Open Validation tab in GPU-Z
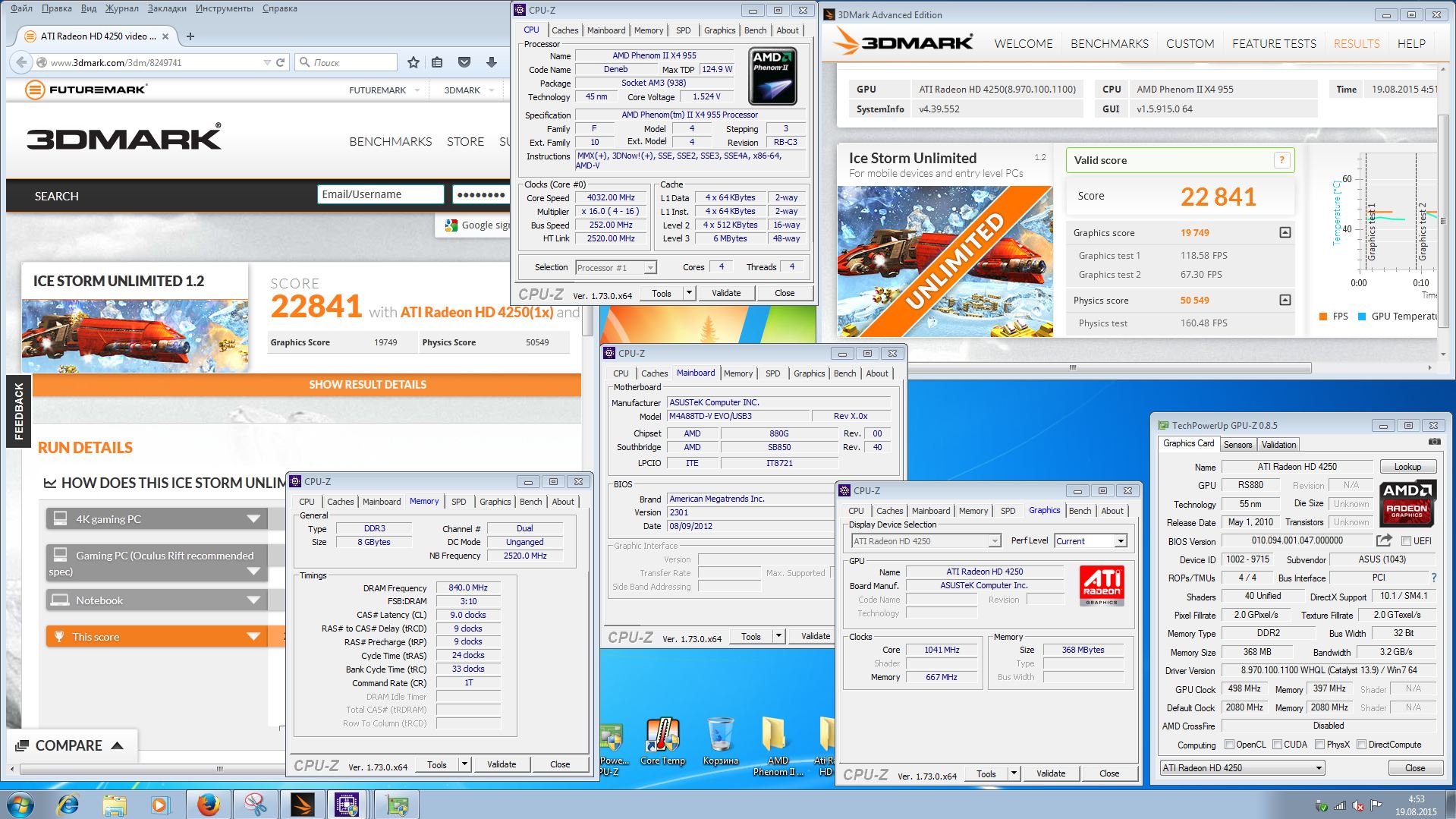The image size is (1456, 819). (x=1278, y=445)
